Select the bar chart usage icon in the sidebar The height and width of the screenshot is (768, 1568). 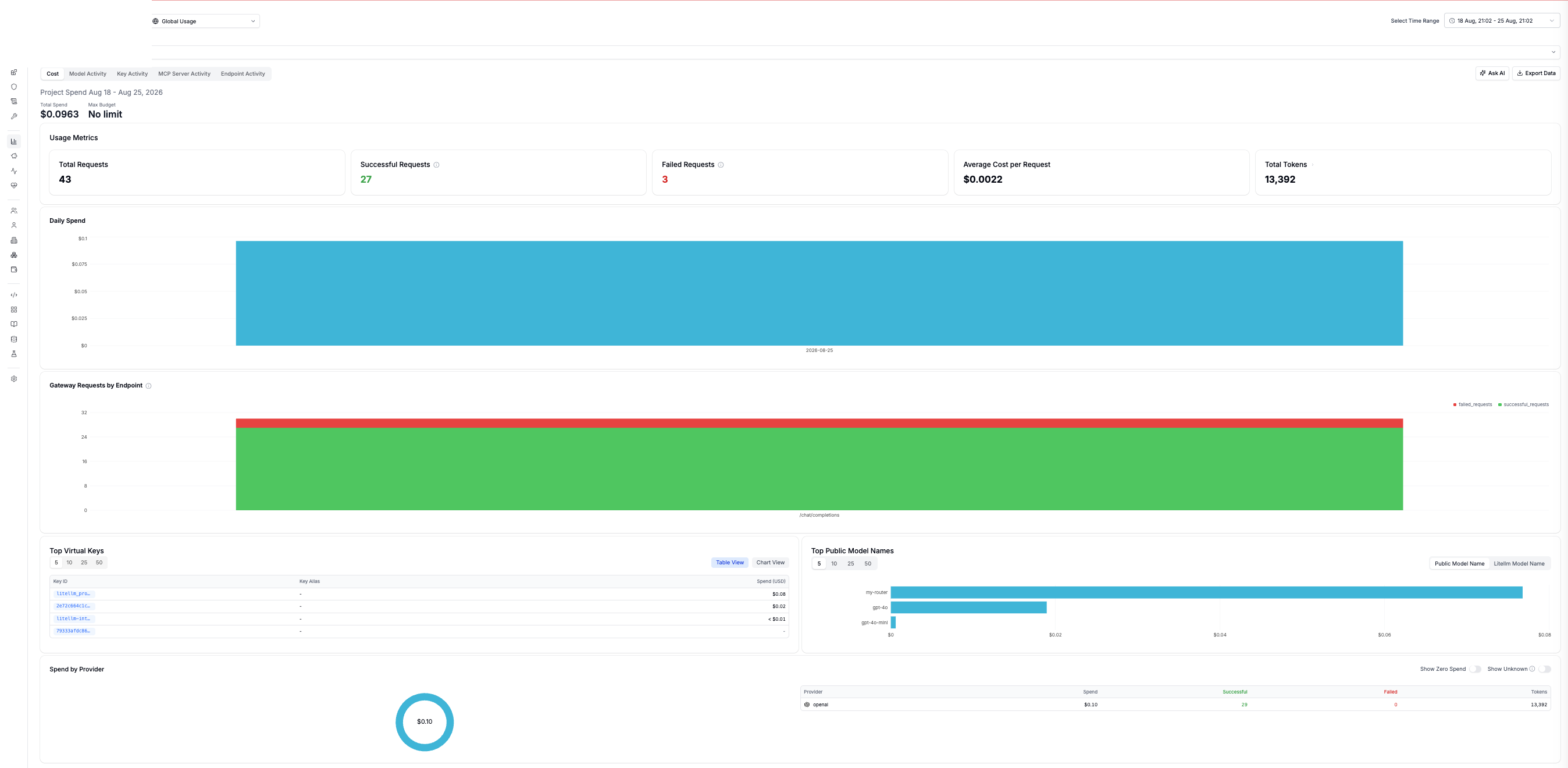(x=14, y=141)
